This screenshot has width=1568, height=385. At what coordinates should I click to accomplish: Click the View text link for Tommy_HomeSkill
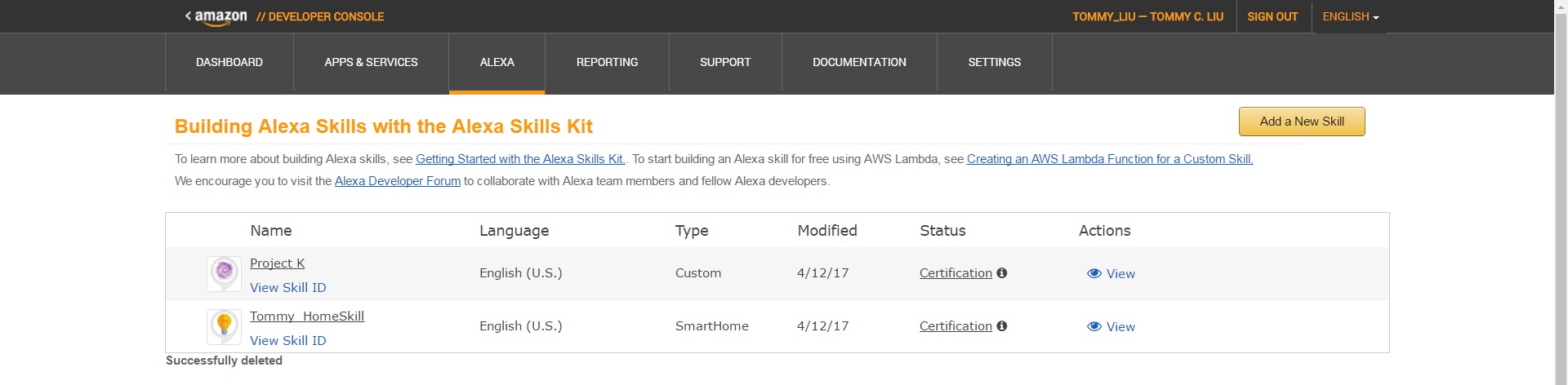coord(1120,327)
